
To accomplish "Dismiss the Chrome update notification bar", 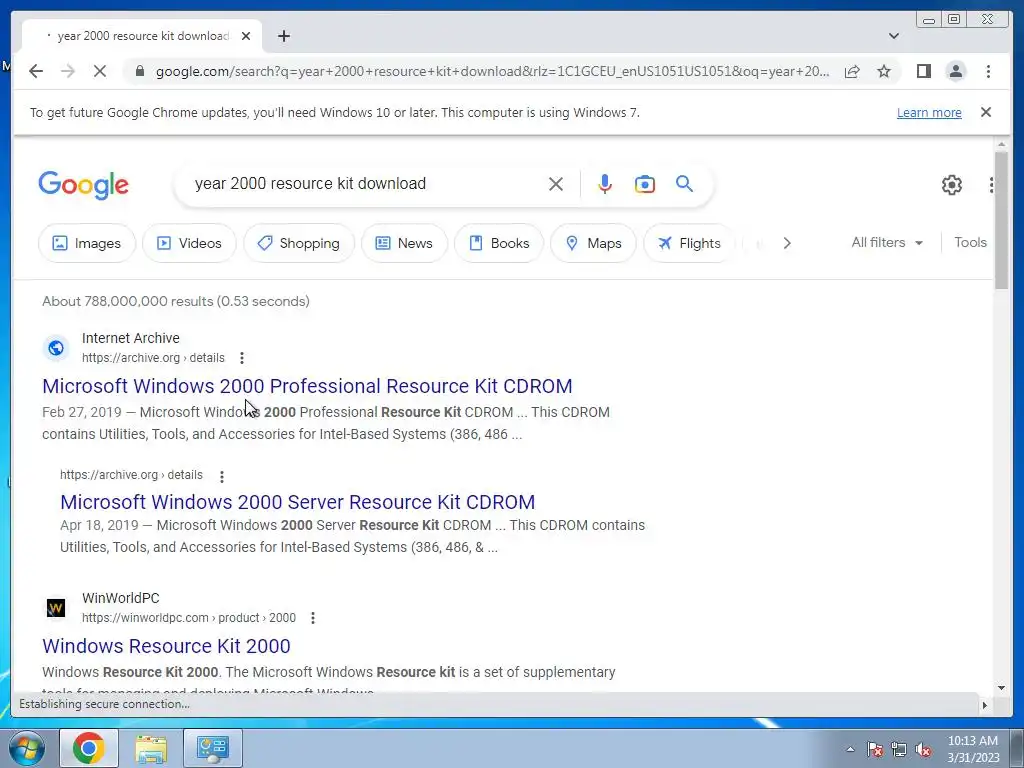I will 985,112.
